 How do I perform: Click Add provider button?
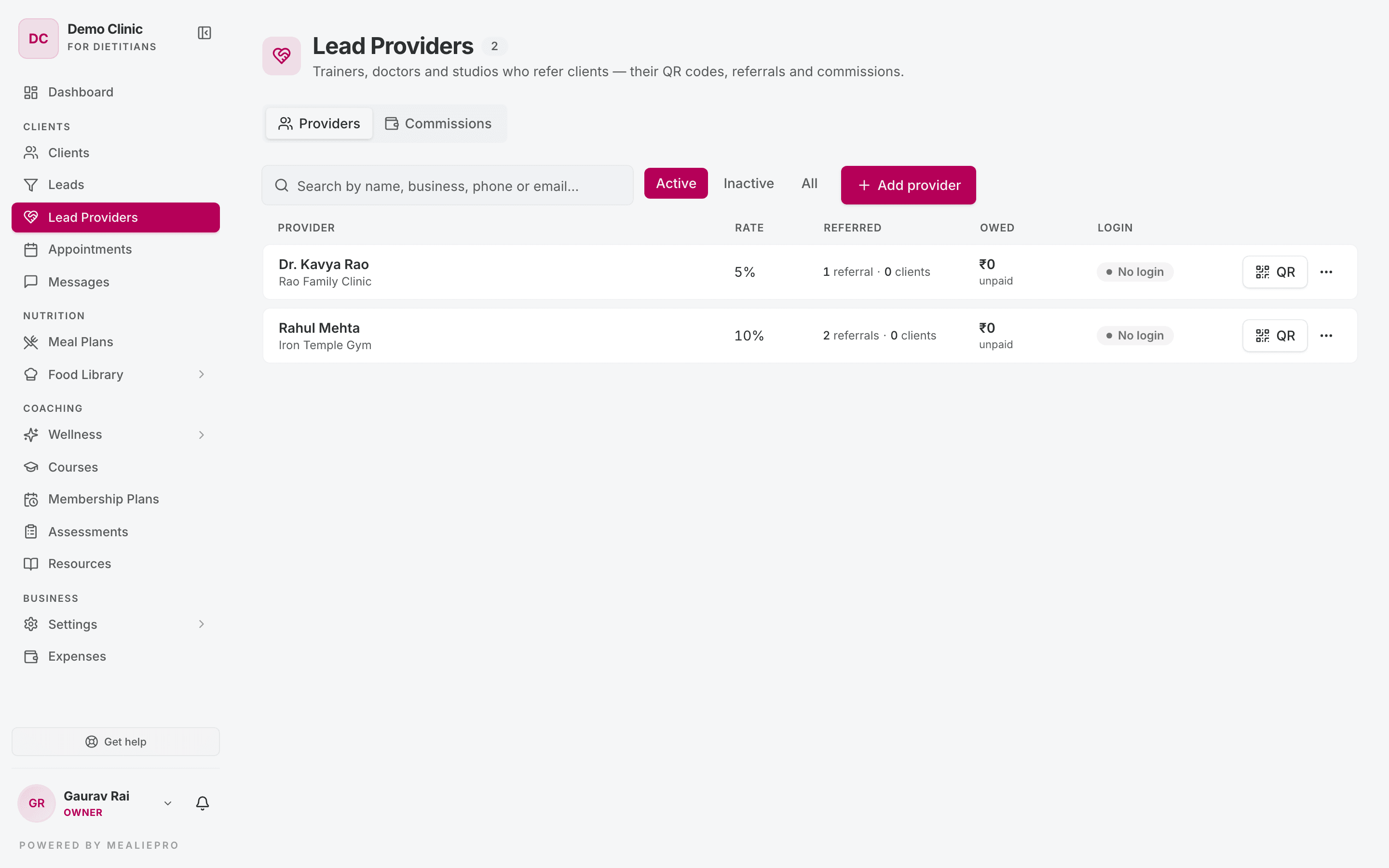(x=908, y=185)
